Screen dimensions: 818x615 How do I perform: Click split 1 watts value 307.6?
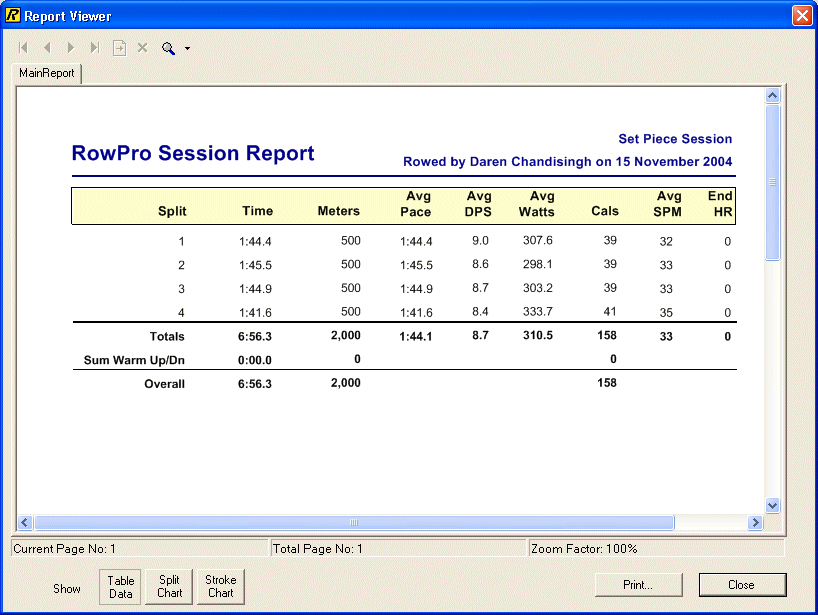[x=538, y=240]
